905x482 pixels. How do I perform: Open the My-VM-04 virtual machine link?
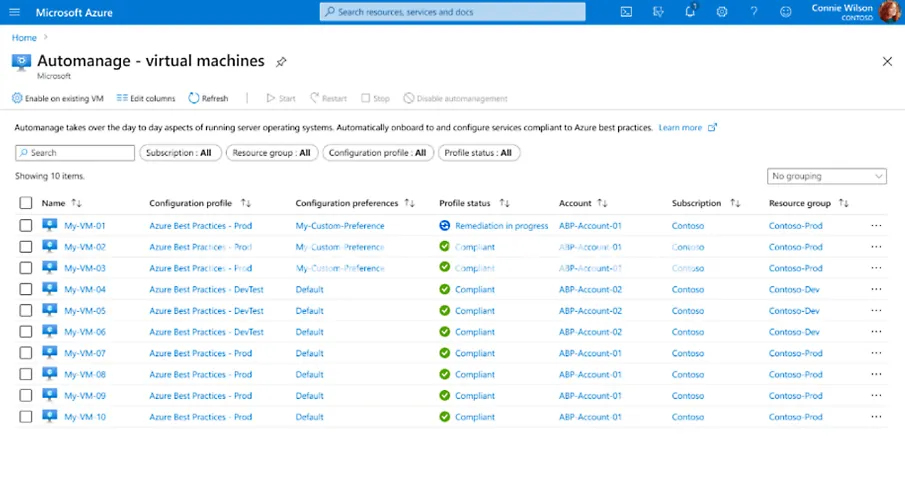[85, 290]
